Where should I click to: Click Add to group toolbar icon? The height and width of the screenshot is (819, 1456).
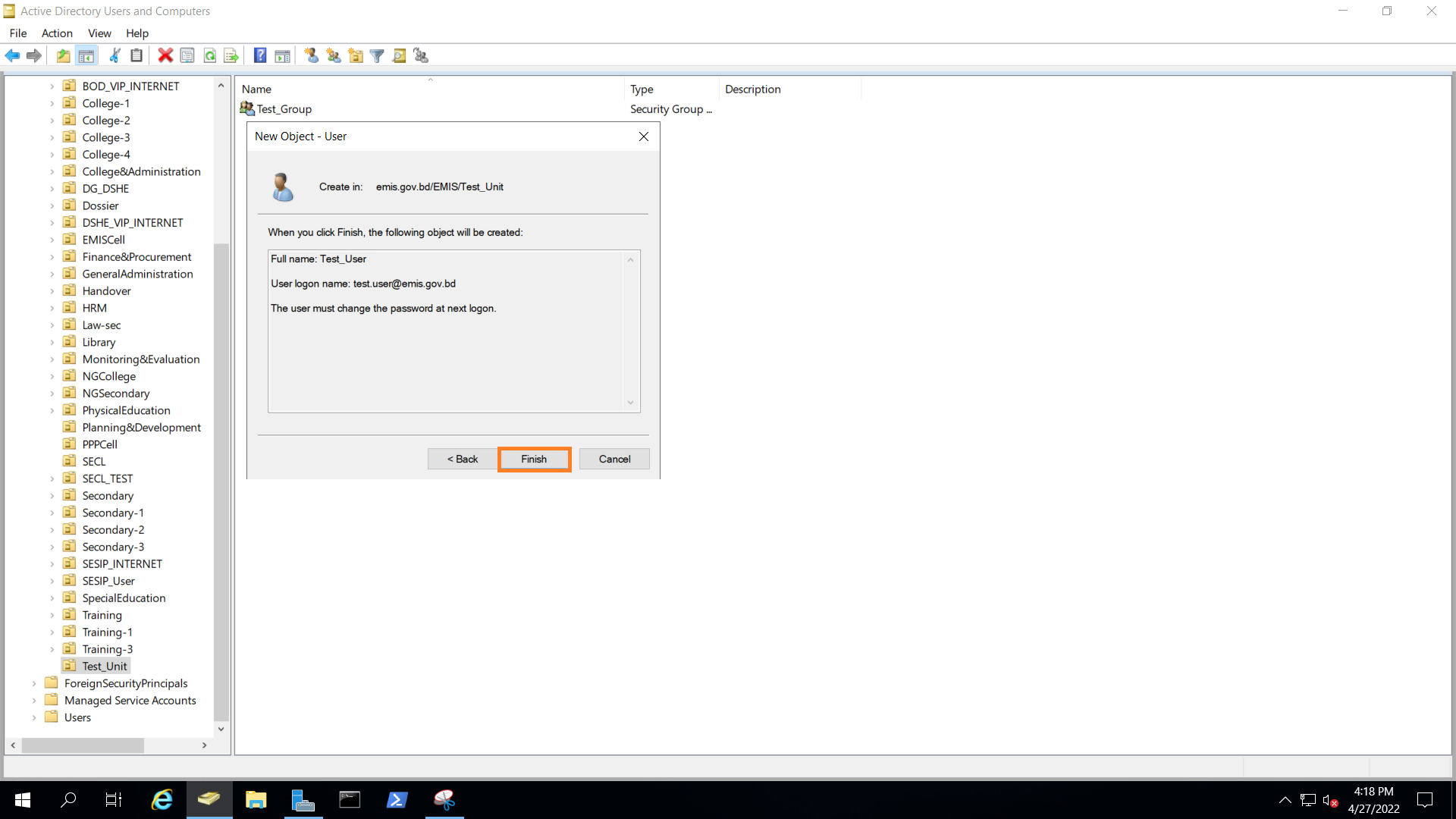421,55
